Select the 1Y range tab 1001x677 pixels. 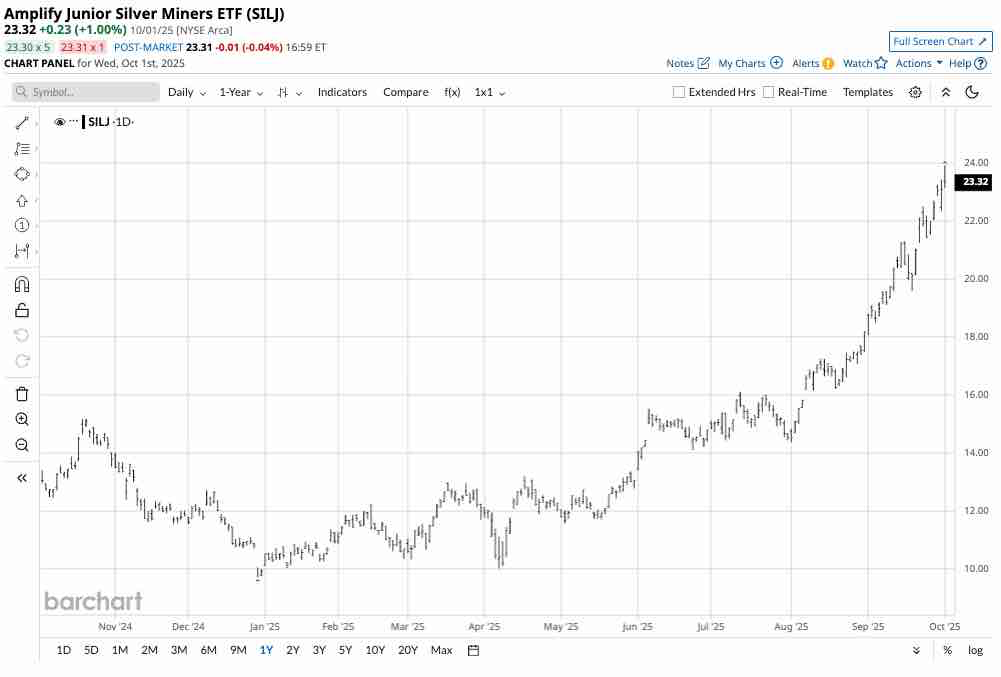(266, 650)
